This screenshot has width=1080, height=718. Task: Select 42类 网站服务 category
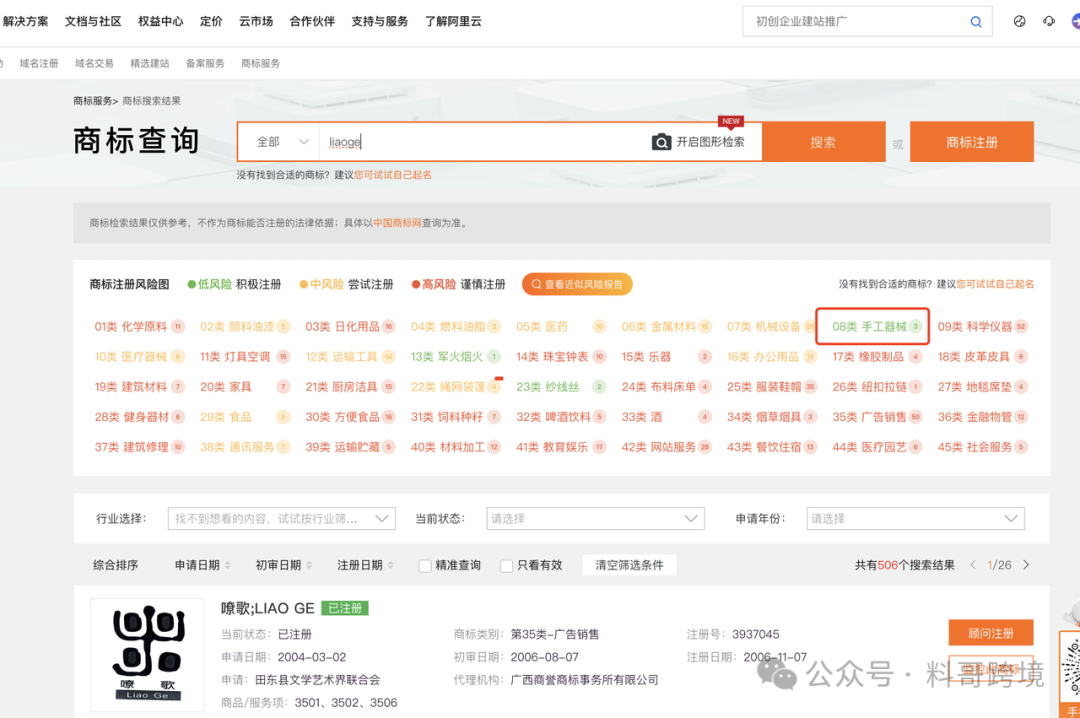click(666, 447)
